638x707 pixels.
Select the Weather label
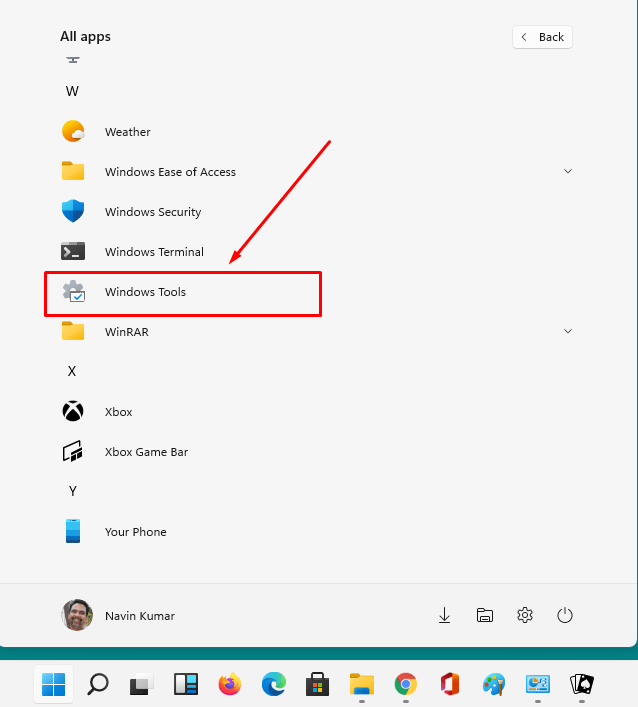[128, 132]
